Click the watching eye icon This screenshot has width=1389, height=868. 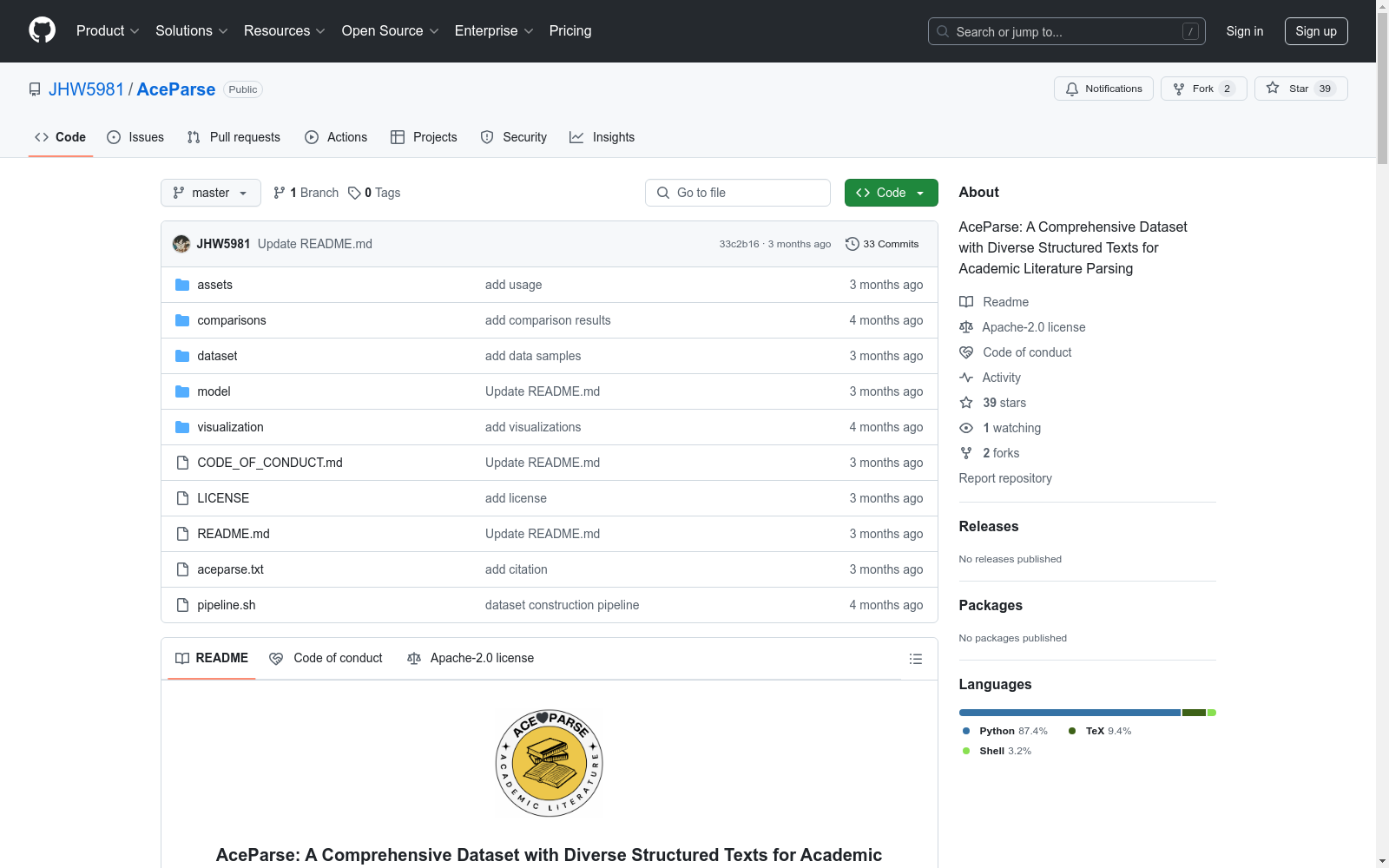(x=966, y=428)
